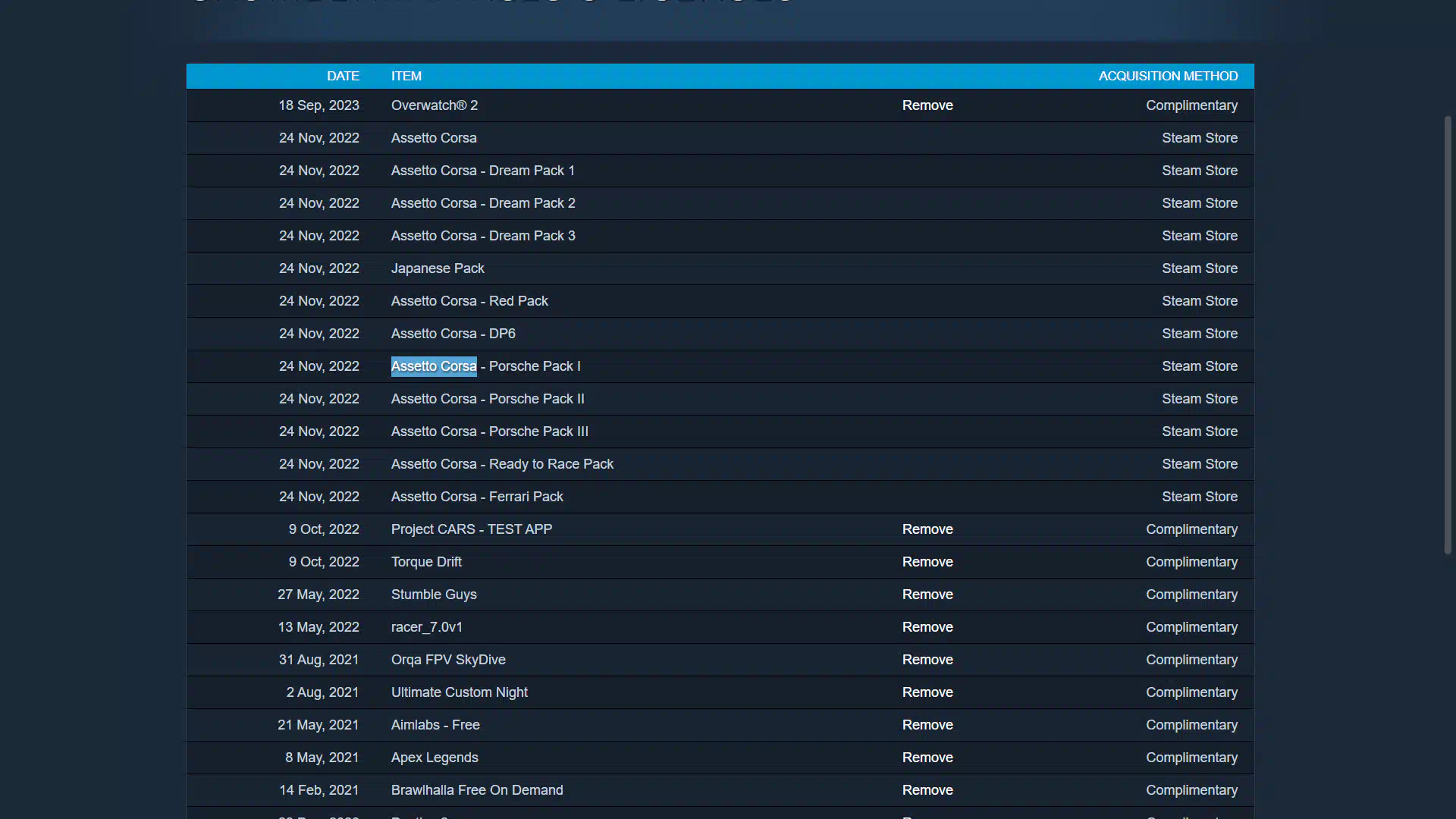Viewport: 1456px width, 819px height.
Task: Click the 18 Sep, 2023 date
Action: [x=318, y=105]
